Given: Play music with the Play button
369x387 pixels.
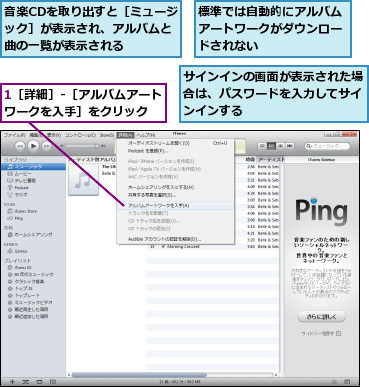Looking at the screenshot, I should [33, 146].
